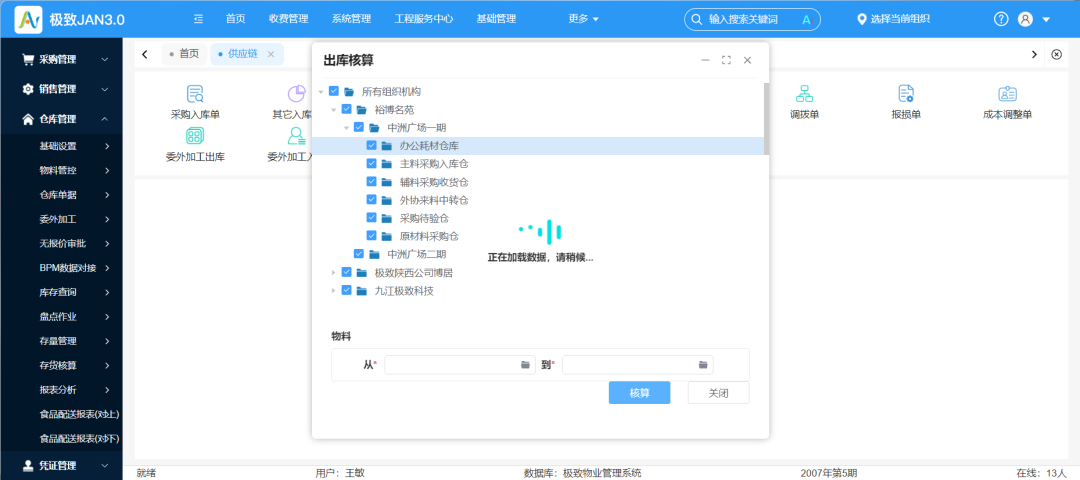Click the location pin icon

pyautogui.click(x=861, y=19)
